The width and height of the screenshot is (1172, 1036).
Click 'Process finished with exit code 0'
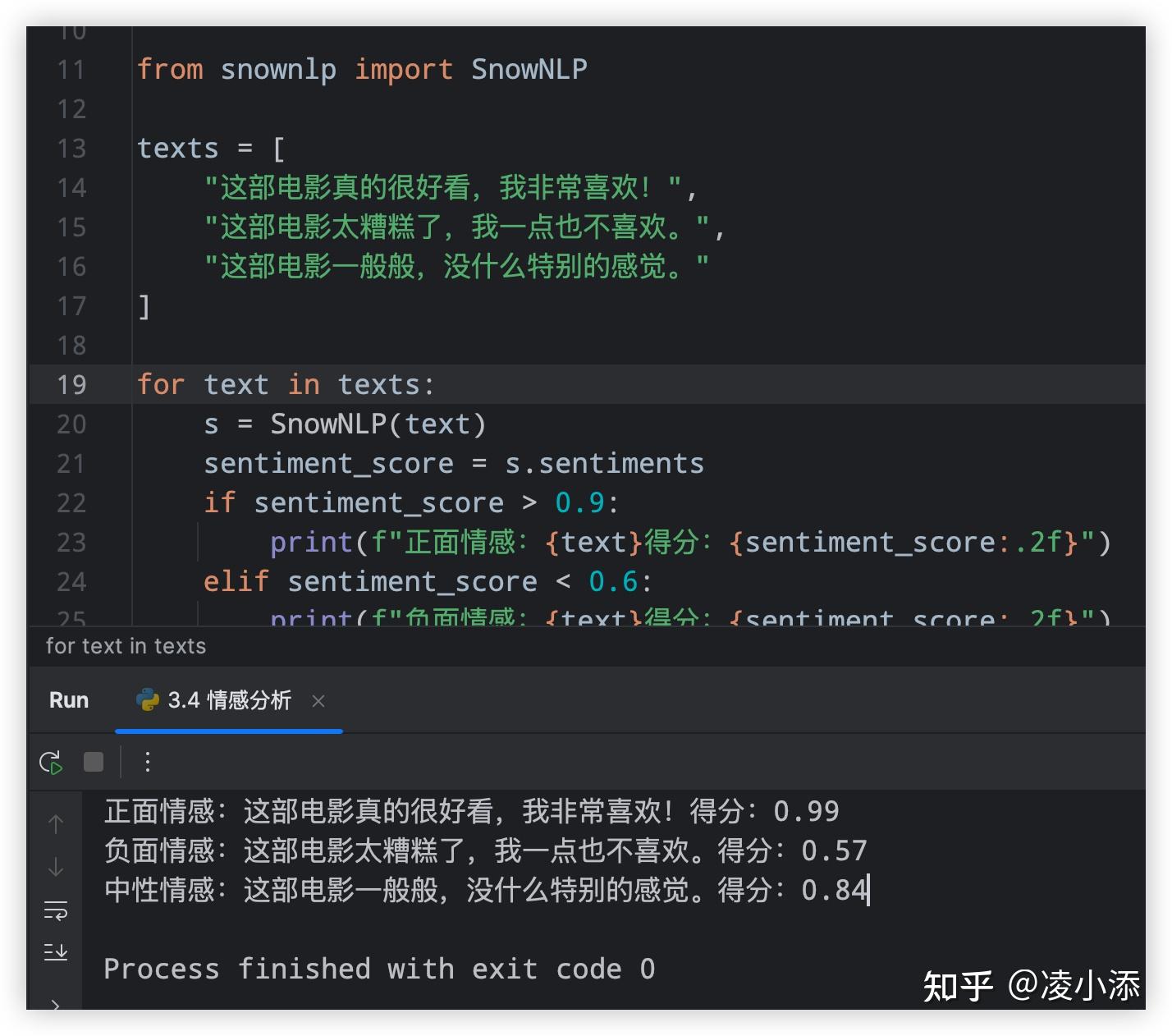(378, 969)
